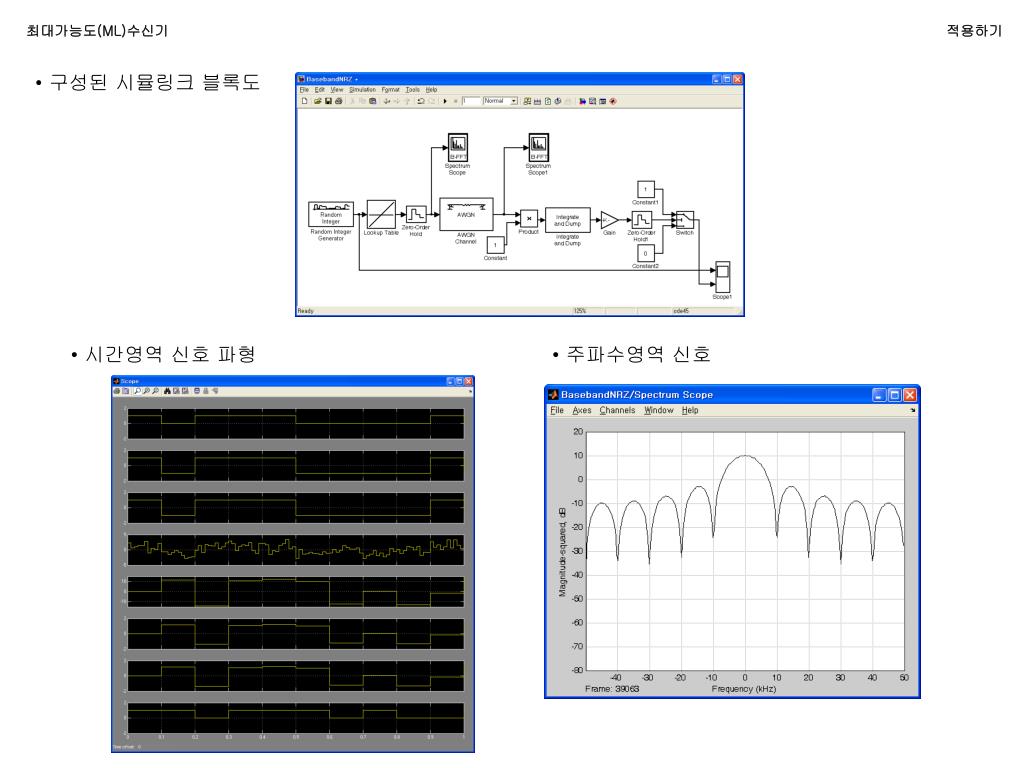
Task: Select the Constant block below AWGN
Action: 496,245
